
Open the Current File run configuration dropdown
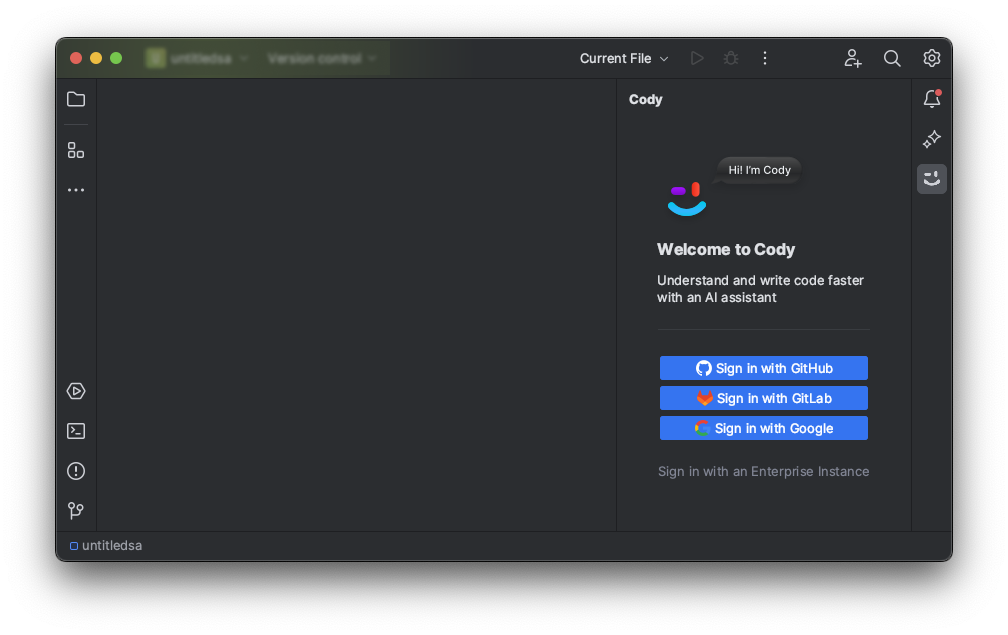coord(623,58)
